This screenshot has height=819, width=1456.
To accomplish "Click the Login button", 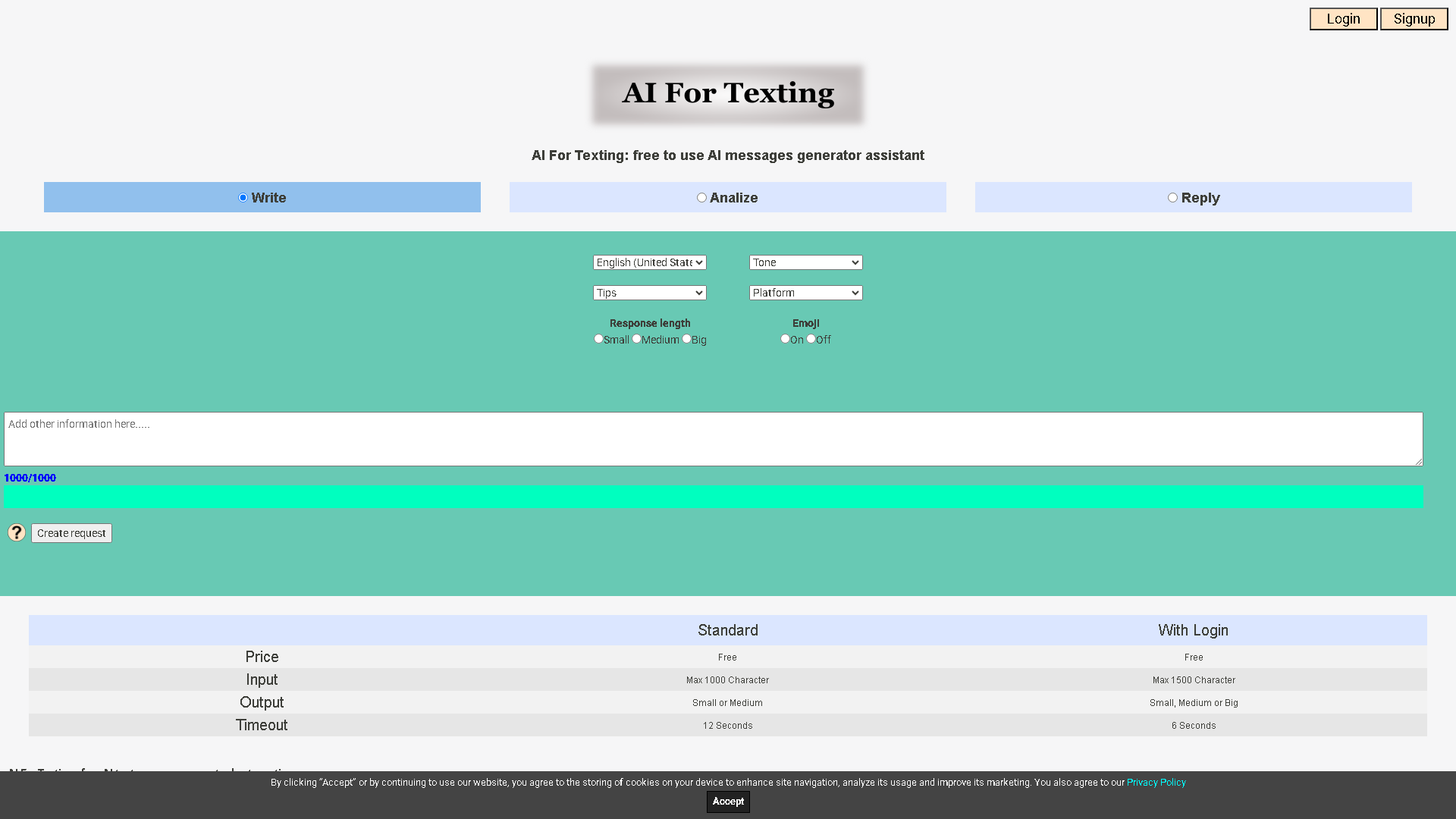I will pos(1343,18).
